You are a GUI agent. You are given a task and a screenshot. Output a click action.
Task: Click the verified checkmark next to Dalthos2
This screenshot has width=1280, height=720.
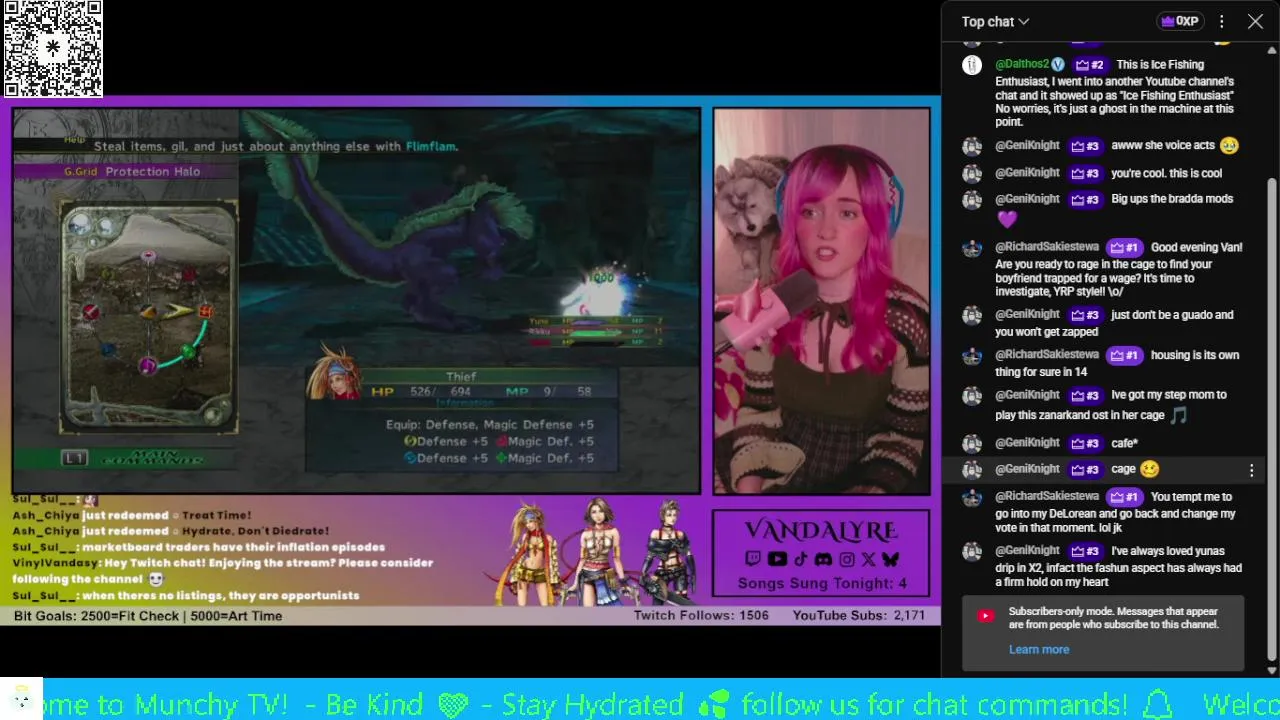coord(1058,65)
